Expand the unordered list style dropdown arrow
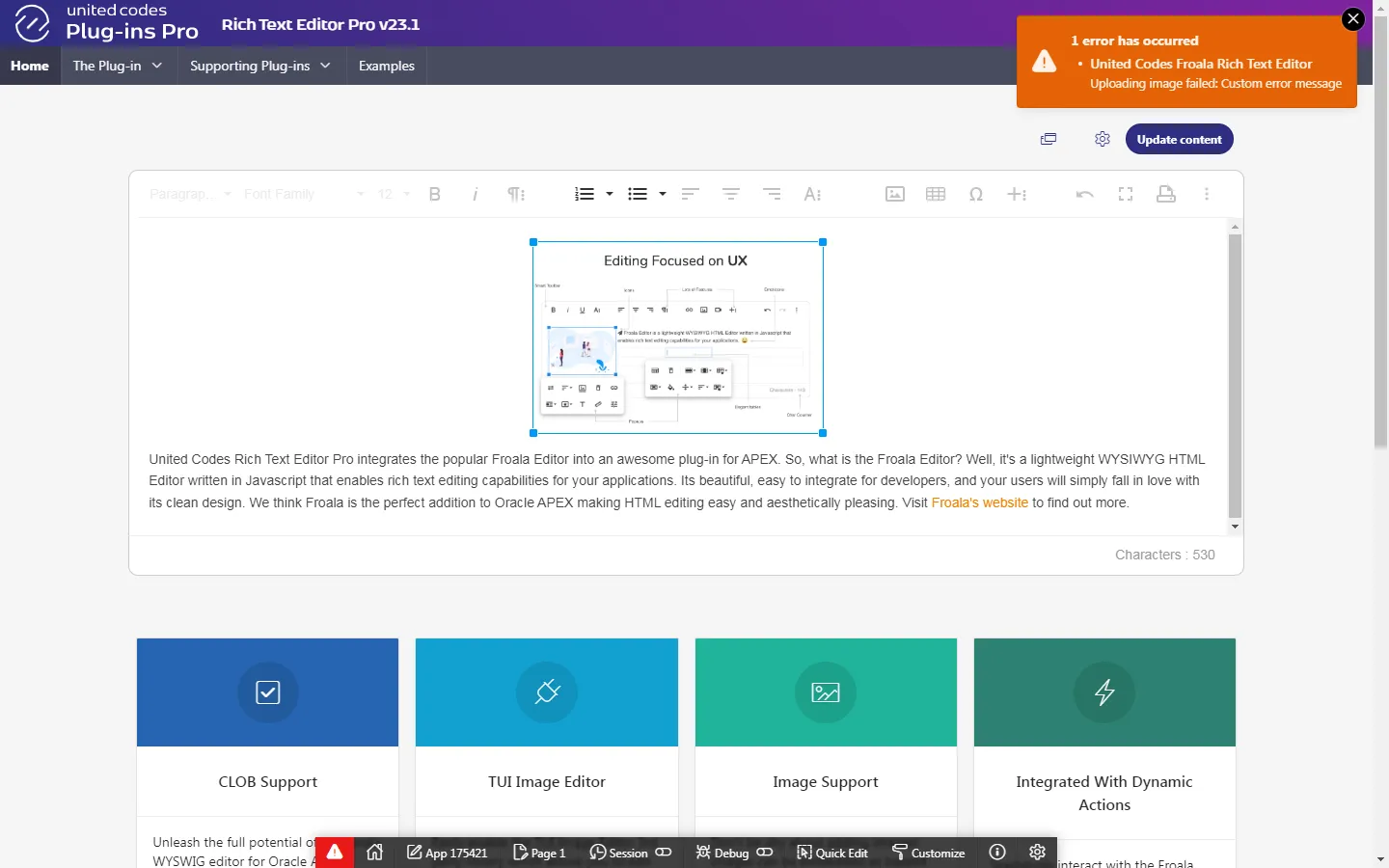The image size is (1389, 868). click(663, 194)
